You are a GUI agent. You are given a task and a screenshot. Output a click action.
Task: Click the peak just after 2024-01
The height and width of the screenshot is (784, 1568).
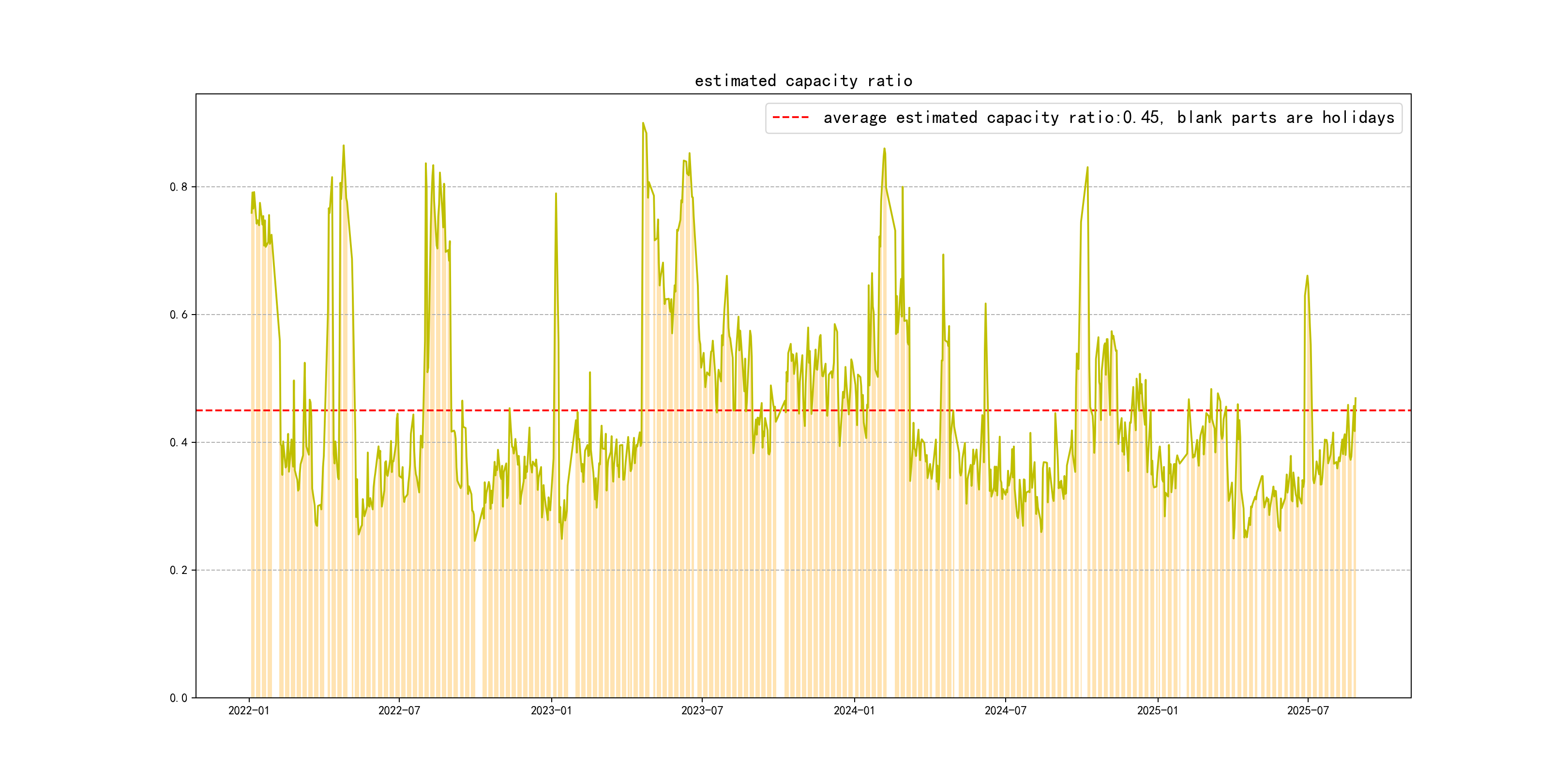coord(884,149)
